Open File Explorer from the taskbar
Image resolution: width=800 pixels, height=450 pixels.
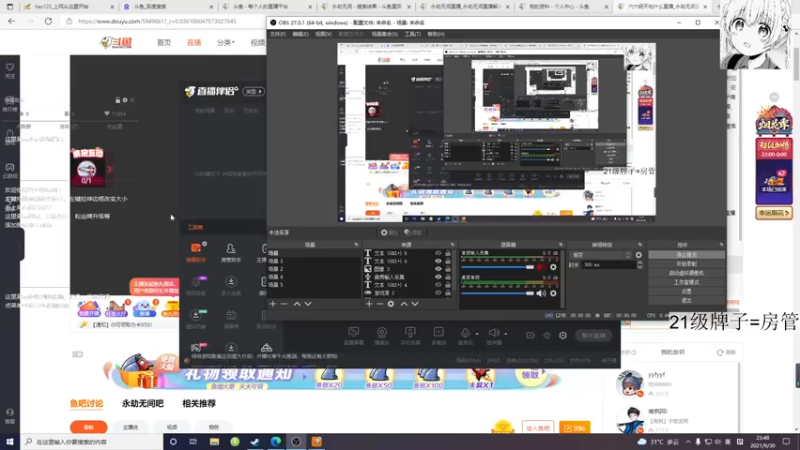pyautogui.click(x=214, y=442)
